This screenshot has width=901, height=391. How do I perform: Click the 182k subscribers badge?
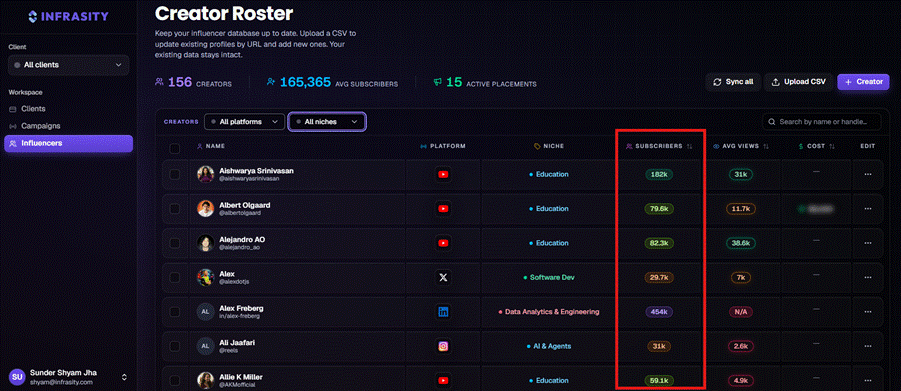[x=659, y=174]
